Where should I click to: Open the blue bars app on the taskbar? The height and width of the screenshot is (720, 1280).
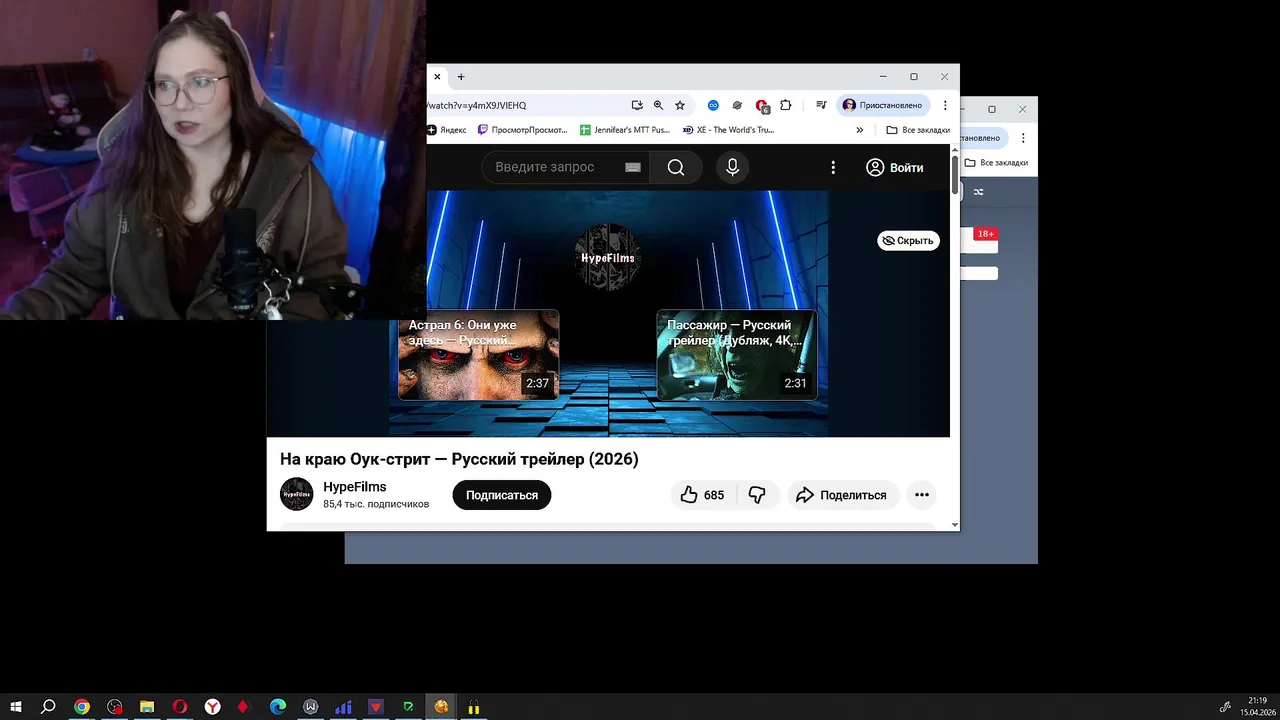[343, 707]
